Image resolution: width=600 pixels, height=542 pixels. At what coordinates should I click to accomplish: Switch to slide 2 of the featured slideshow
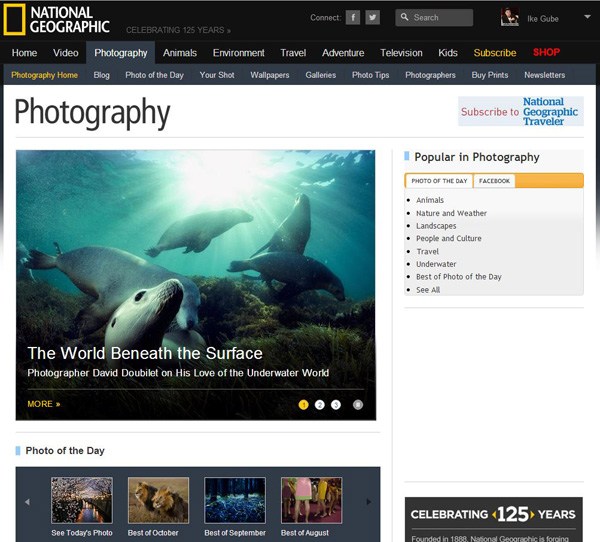[320, 405]
